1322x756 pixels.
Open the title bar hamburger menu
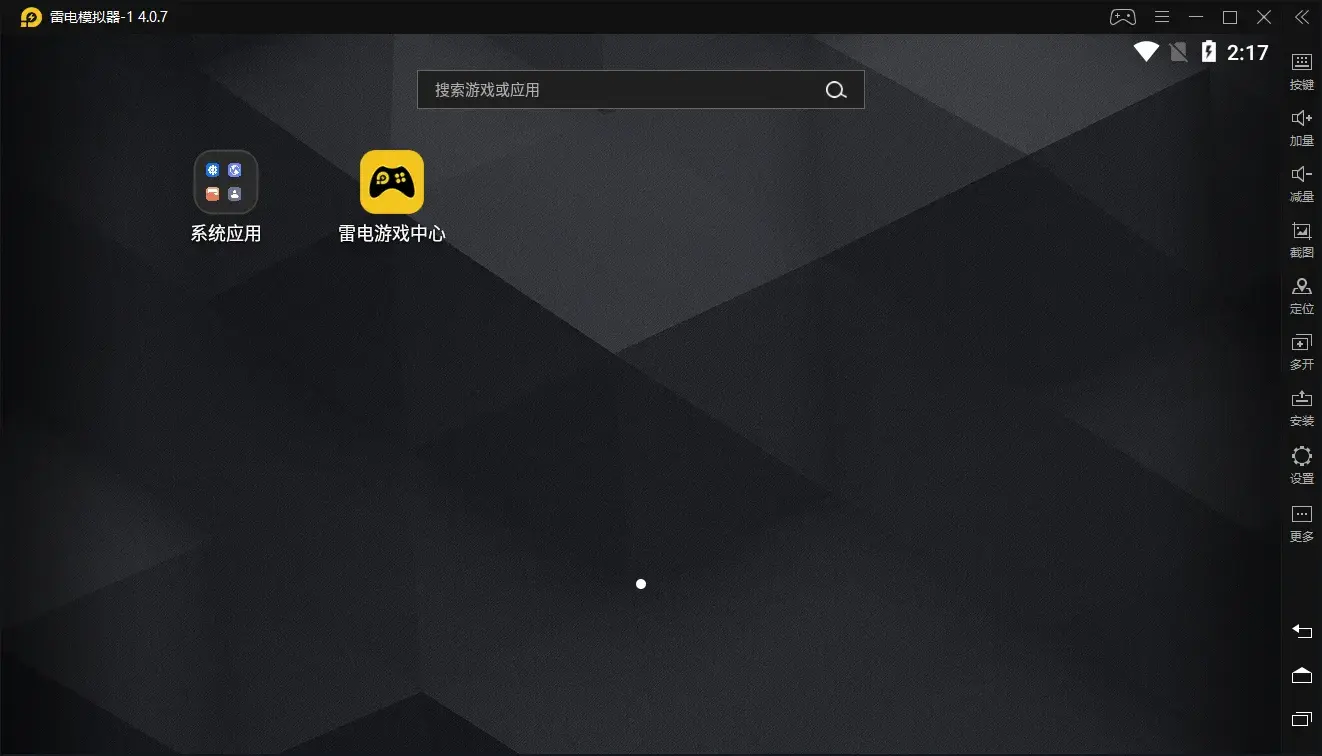pyautogui.click(x=1162, y=17)
